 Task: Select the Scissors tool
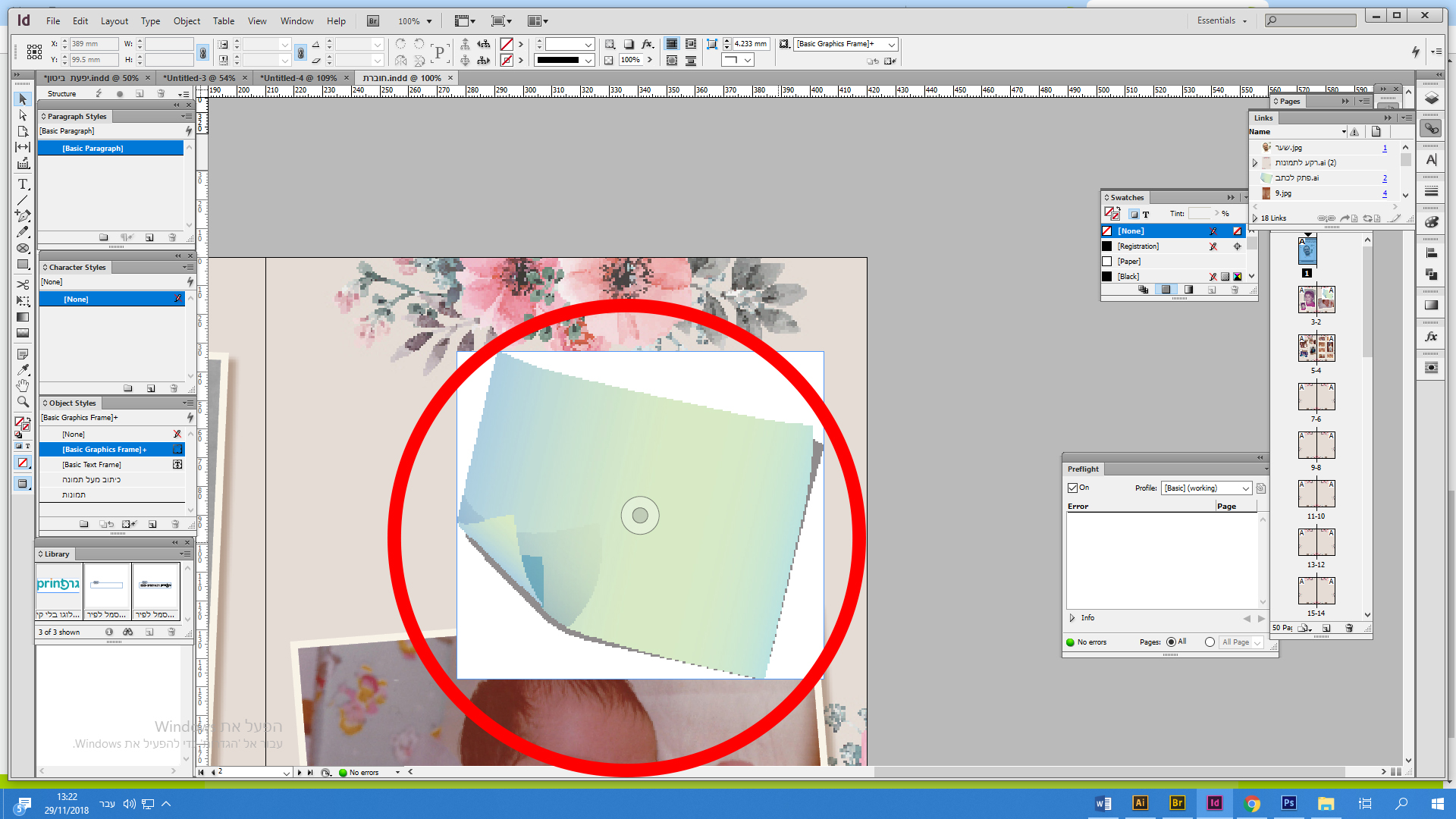pos(23,284)
